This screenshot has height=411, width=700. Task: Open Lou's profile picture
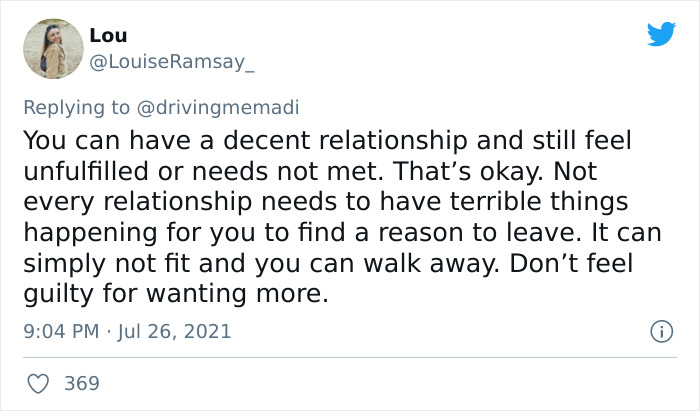[53, 49]
